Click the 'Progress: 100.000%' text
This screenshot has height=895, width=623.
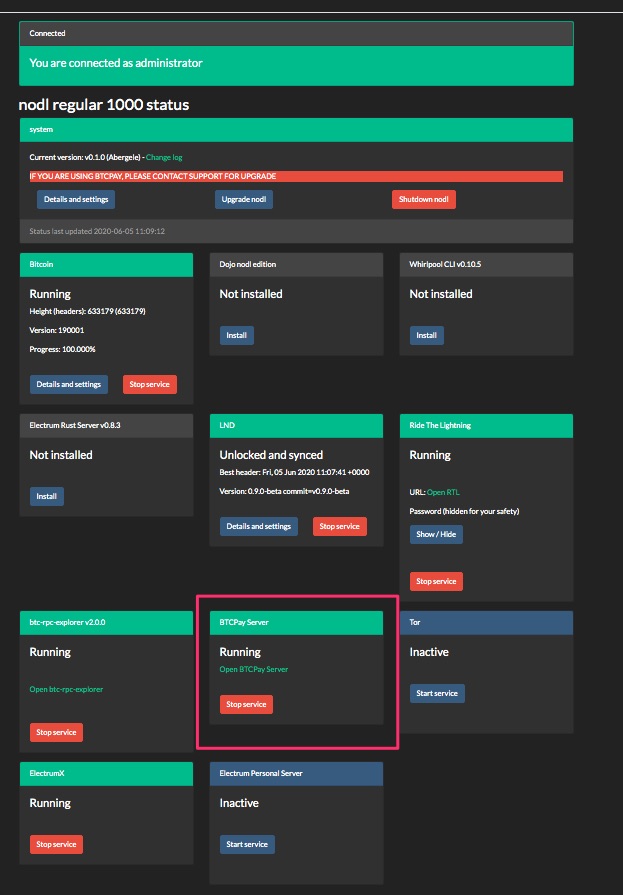(62, 349)
